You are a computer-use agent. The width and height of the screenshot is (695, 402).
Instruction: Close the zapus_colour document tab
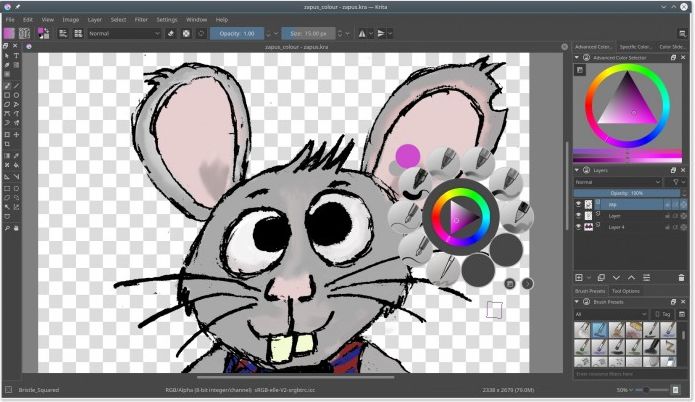[564, 47]
